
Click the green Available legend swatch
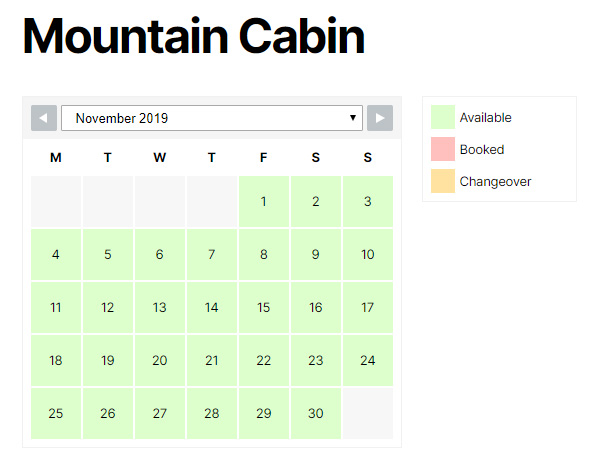[x=442, y=118]
